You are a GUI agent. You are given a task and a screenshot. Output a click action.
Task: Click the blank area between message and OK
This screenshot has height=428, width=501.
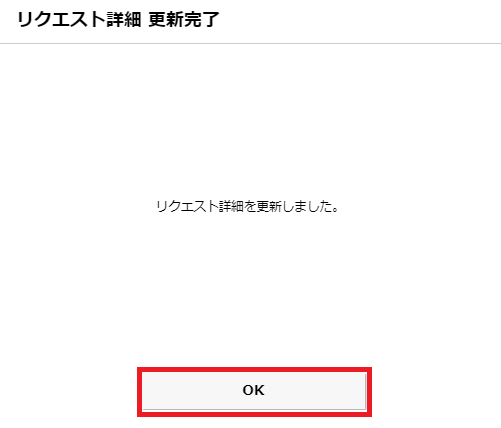point(250,290)
